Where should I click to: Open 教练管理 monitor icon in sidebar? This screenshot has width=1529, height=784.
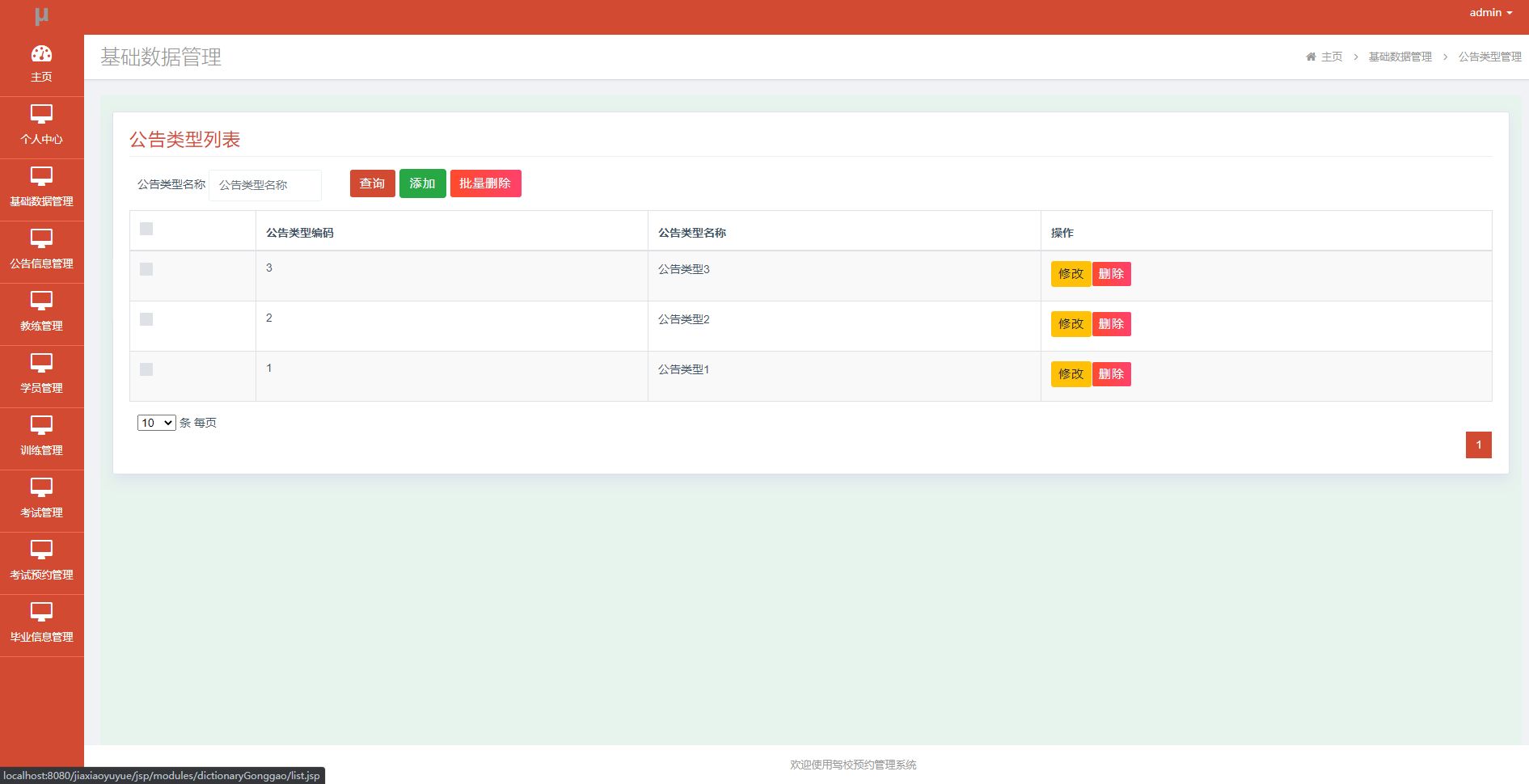(41, 301)
